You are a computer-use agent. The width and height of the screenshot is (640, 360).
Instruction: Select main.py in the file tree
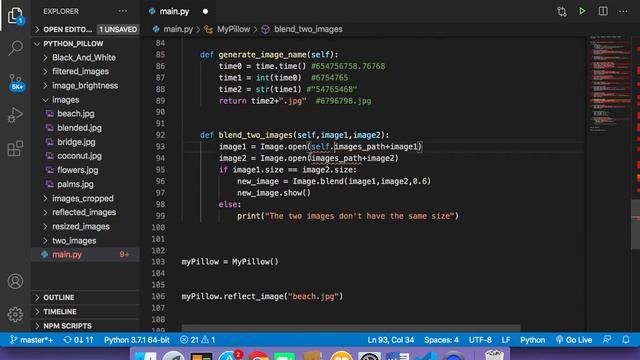pos(86,255)
